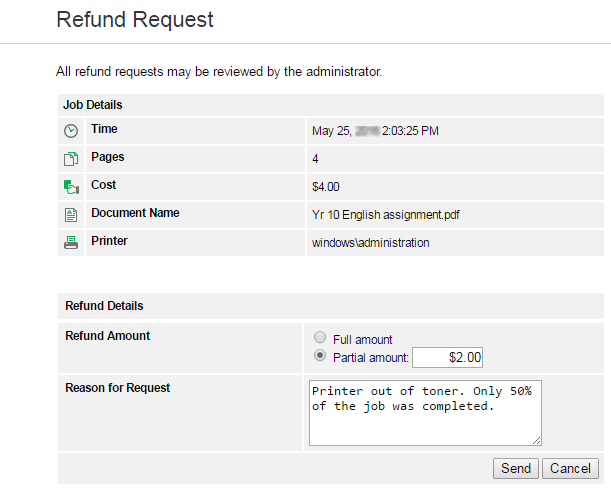The image size is (611, 496).
Task: Click the partial amount $2.00 field
Action: pos(448,357)
